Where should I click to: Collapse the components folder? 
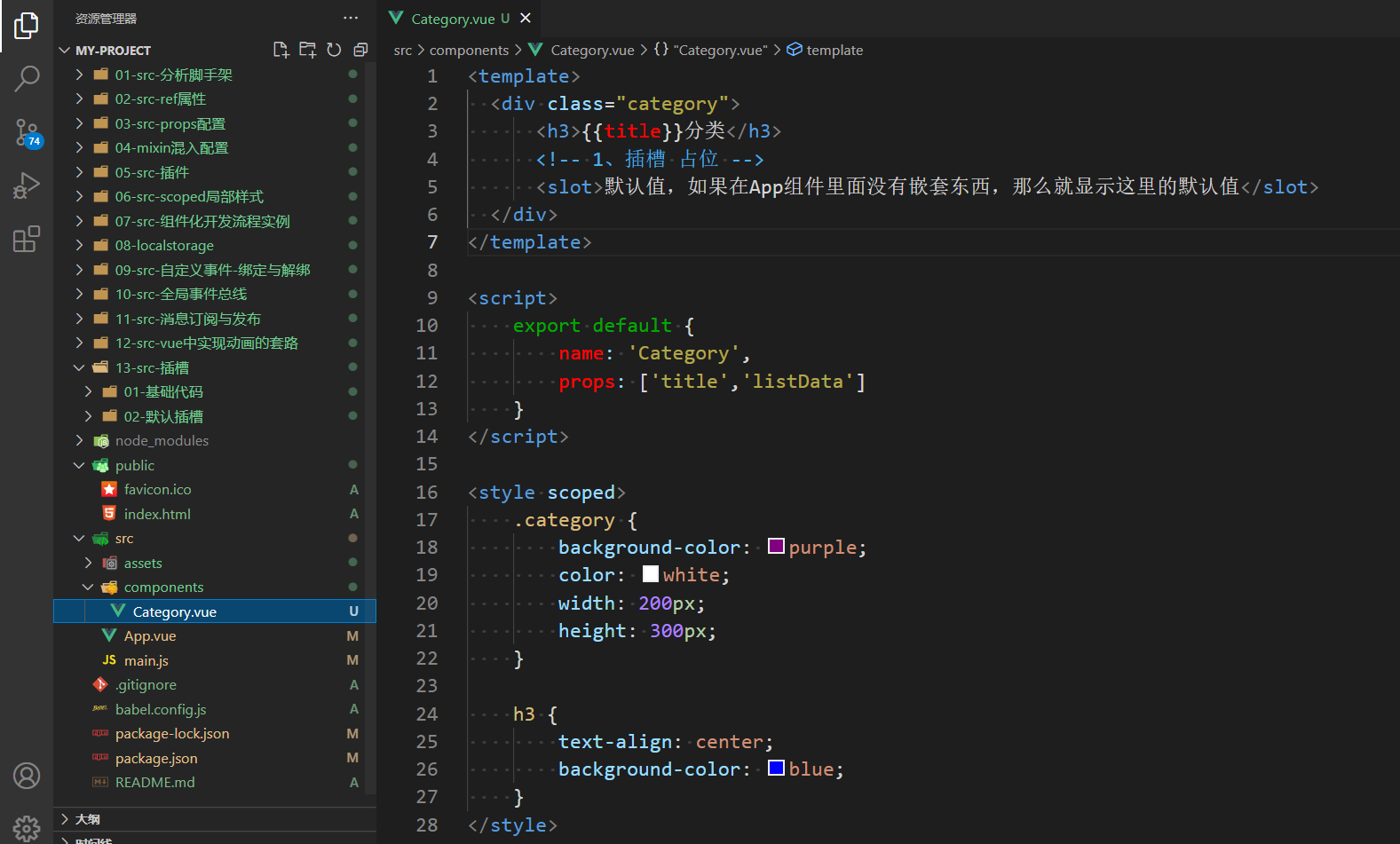pos(88,587)
